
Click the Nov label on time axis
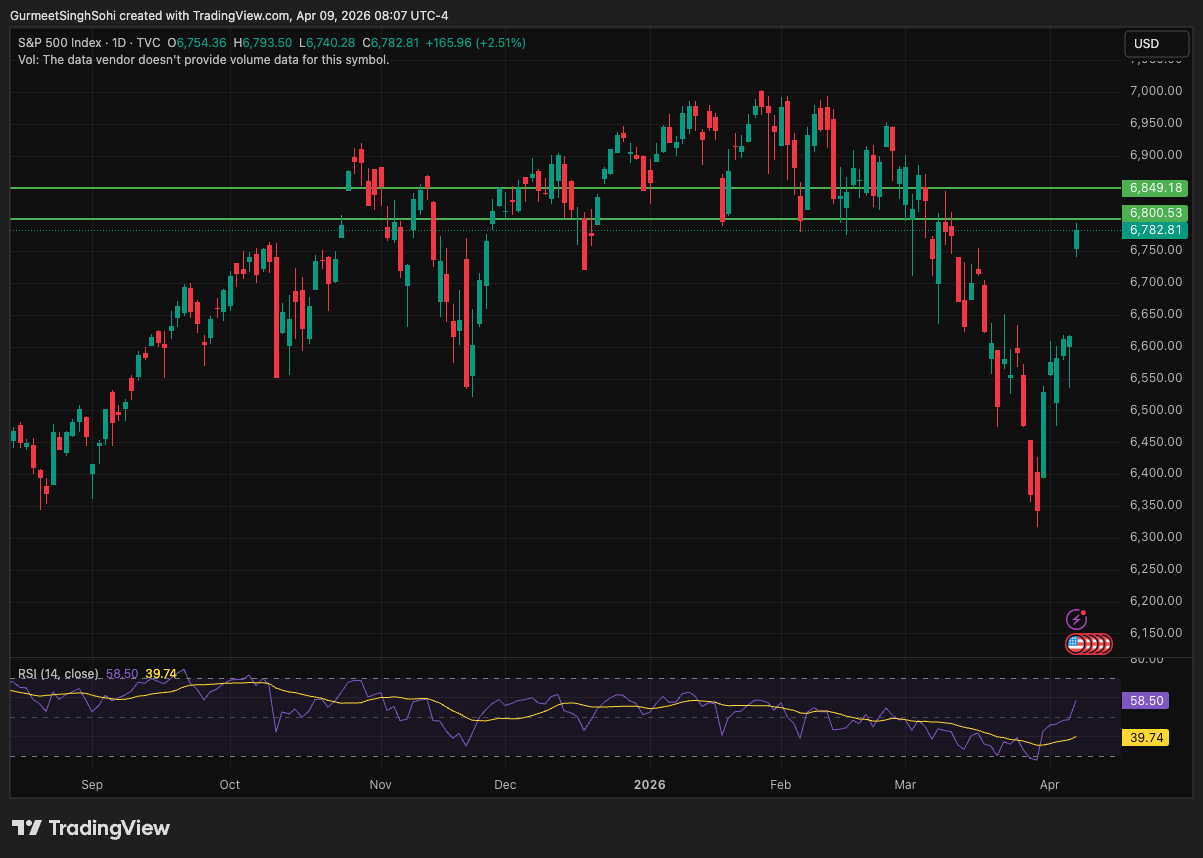click(x=380, y=785)
